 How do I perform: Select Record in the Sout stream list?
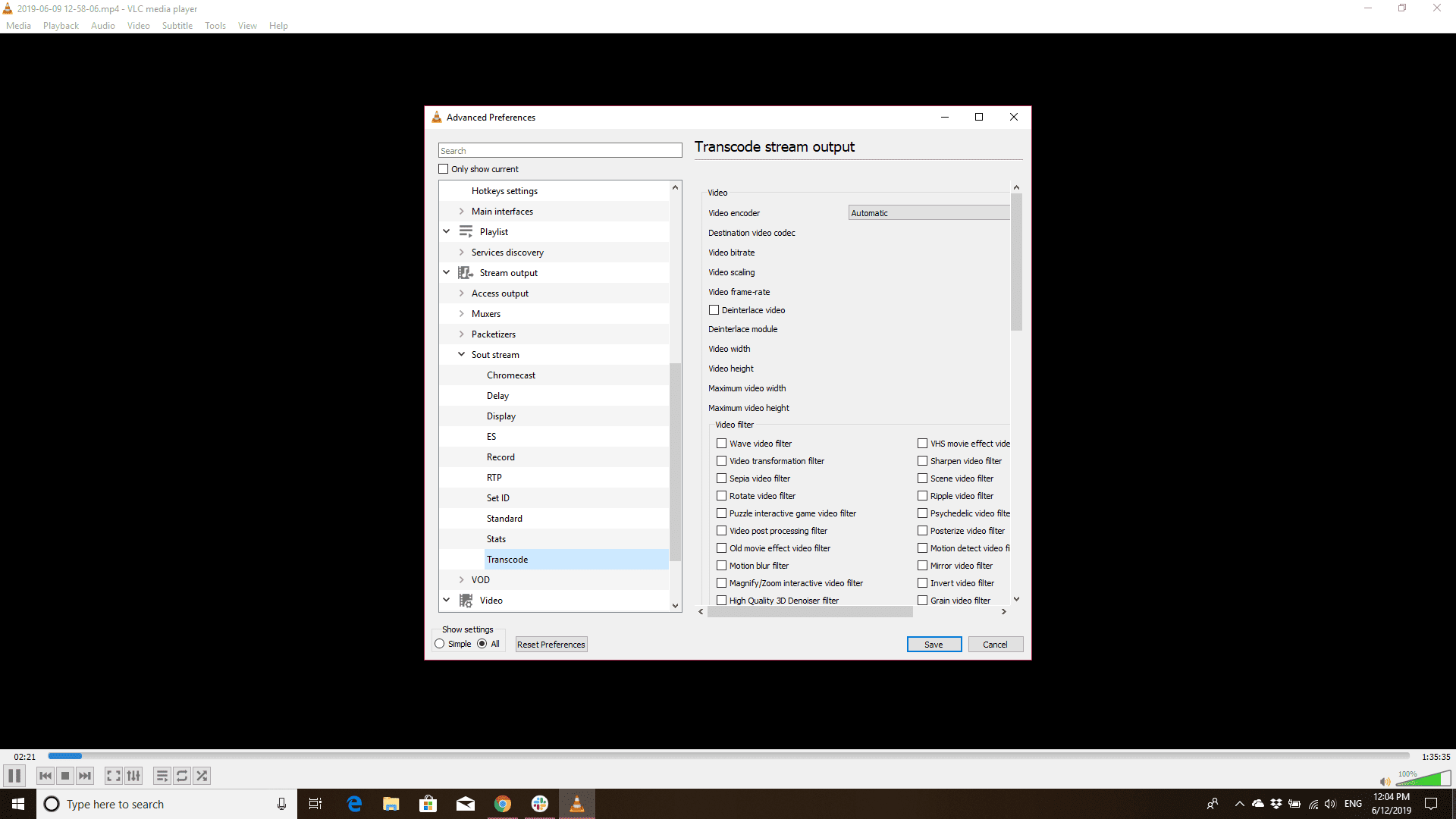click(x=500, y=457)
